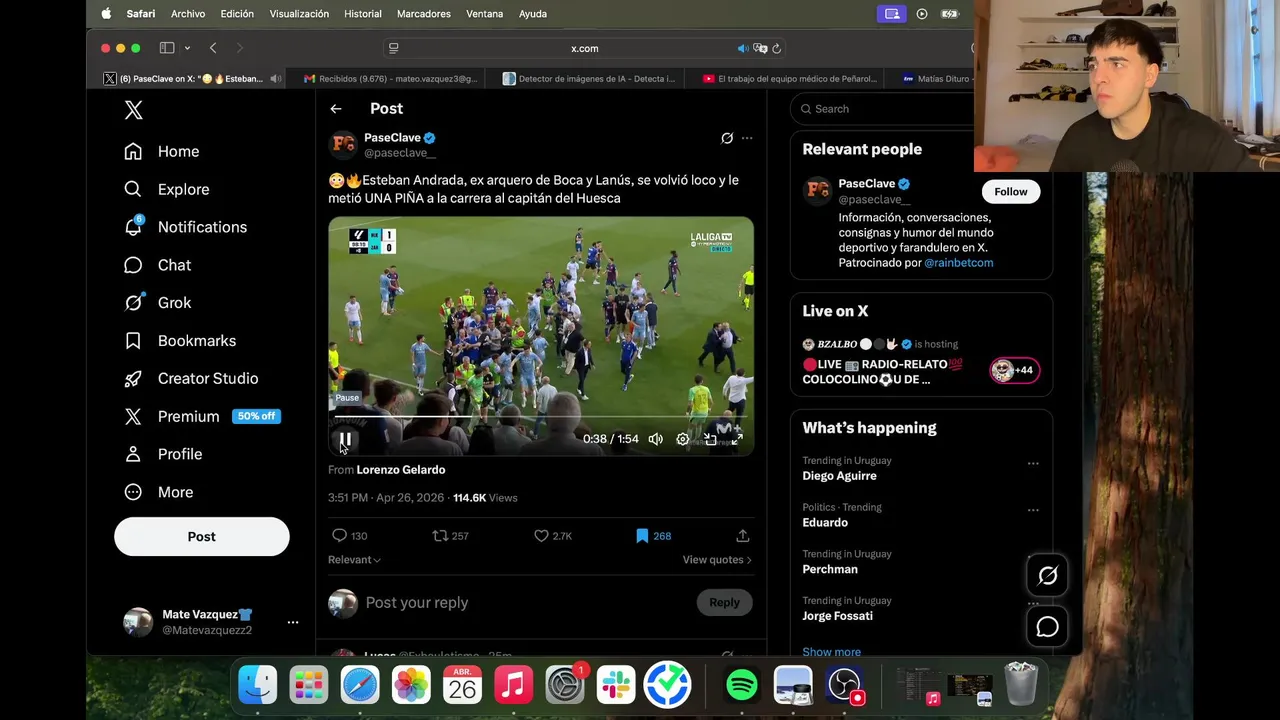
Task: Click Show more under What's happening
Action: pos(831,652)
